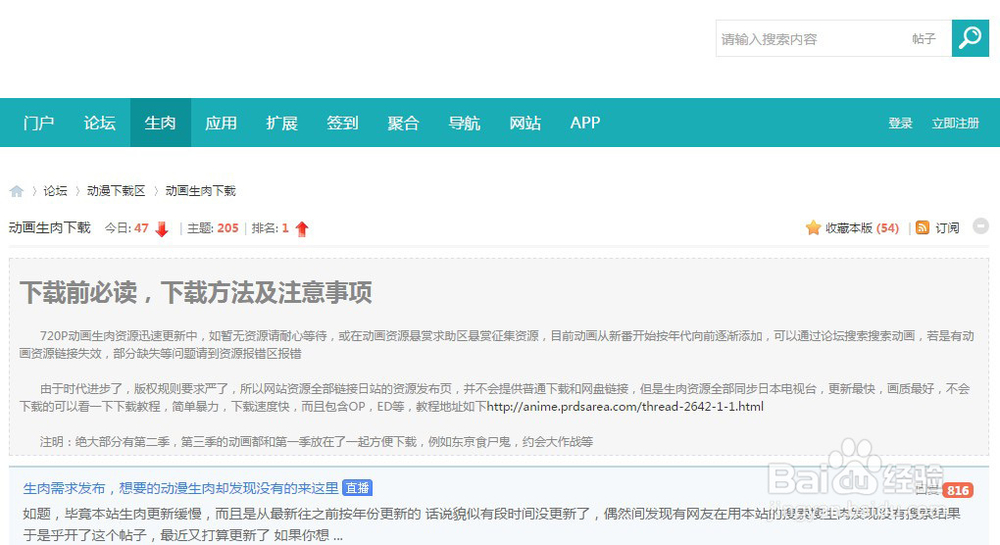Click the magnifier search button

click(x=970, y=38)
